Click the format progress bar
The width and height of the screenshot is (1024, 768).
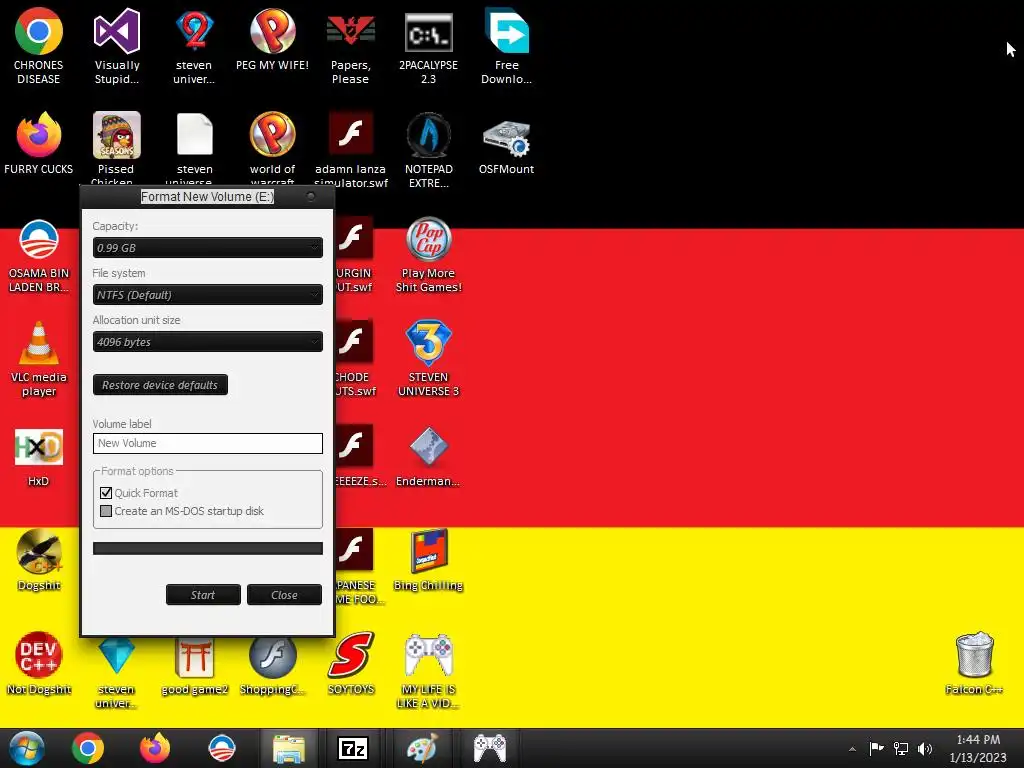tap(208, 549)
